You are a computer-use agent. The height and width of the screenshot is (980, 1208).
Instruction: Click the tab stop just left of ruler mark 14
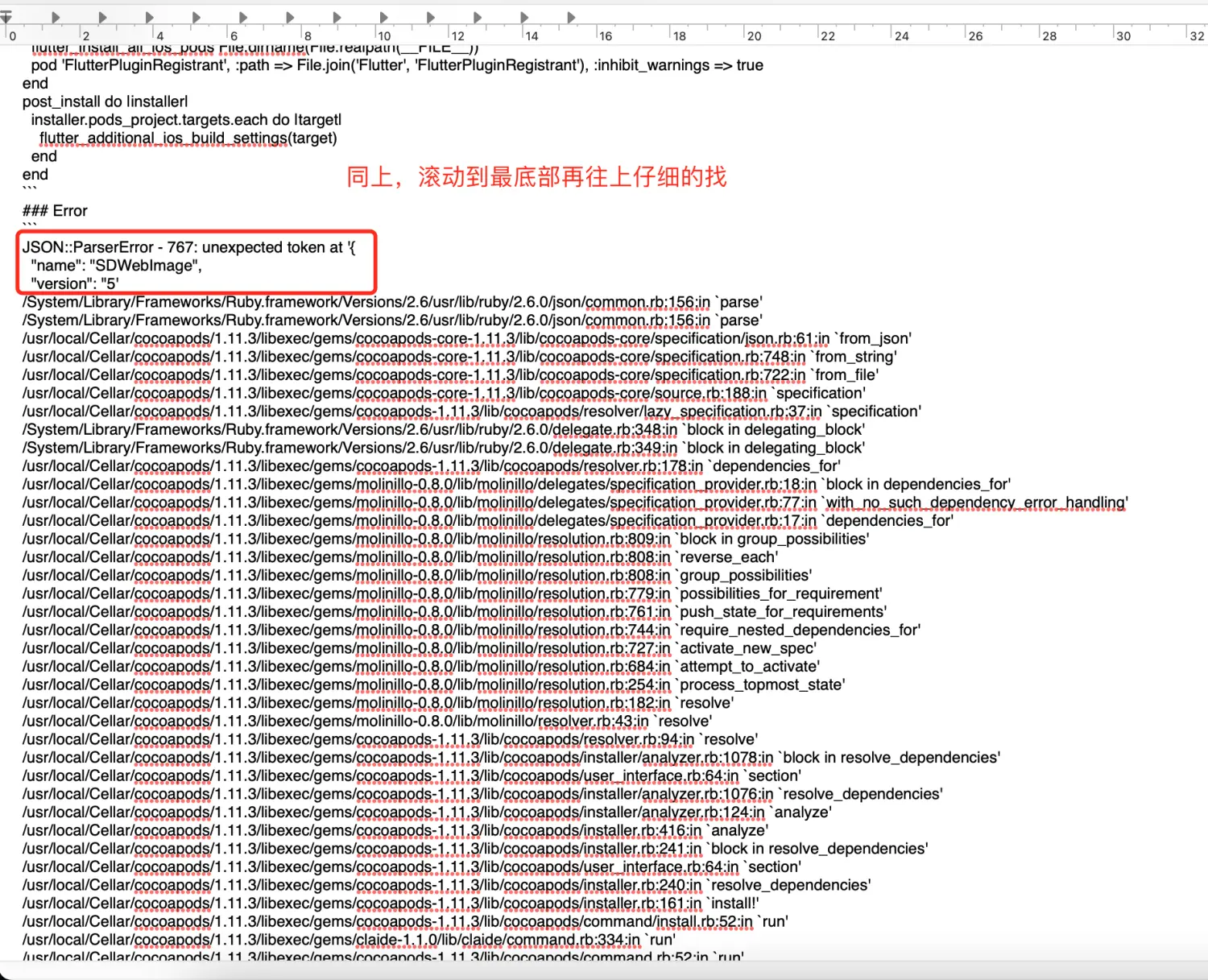(x=524, y=17)
